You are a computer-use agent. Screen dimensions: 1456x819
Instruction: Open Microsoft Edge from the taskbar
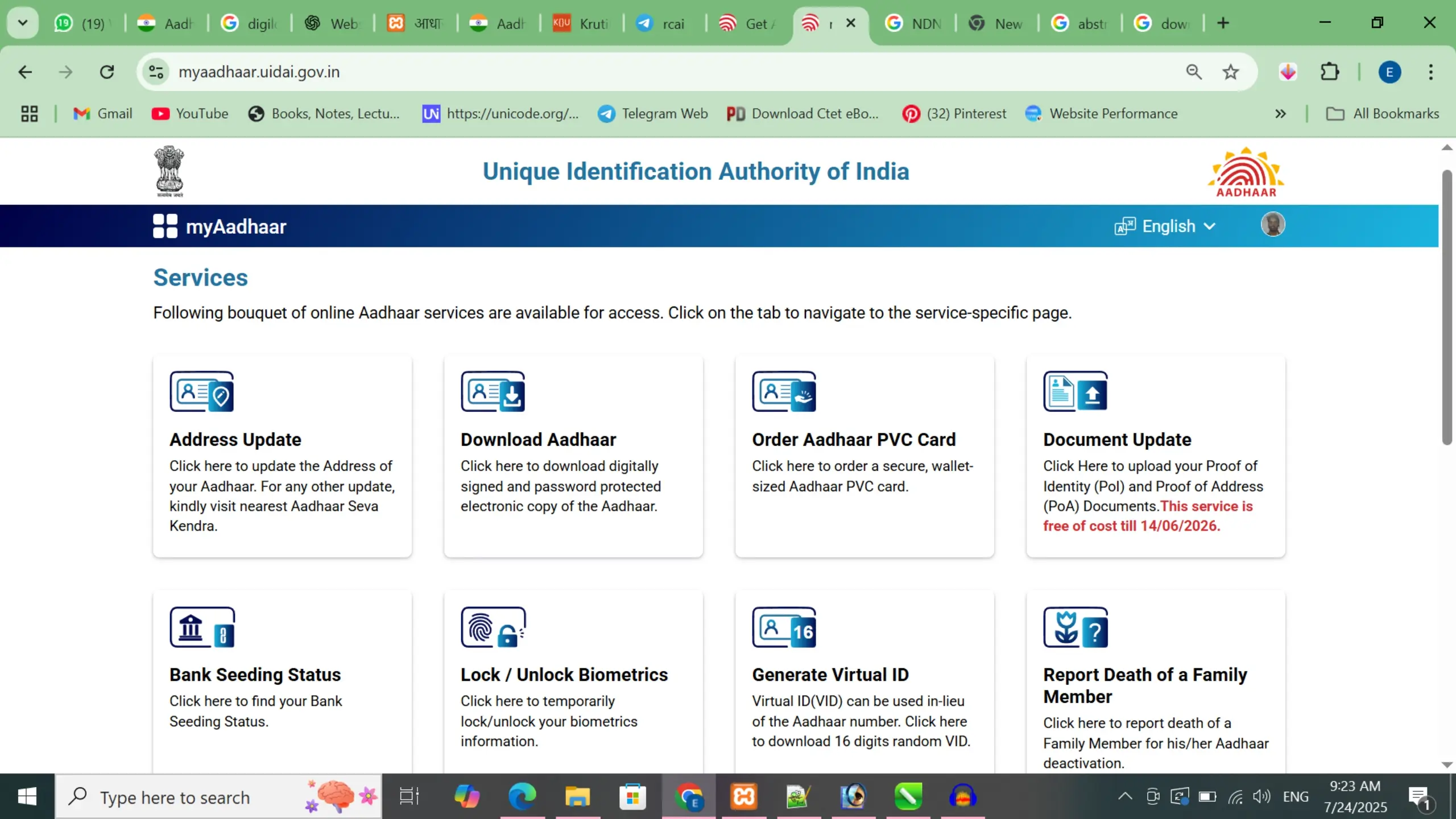click(522, 796)
